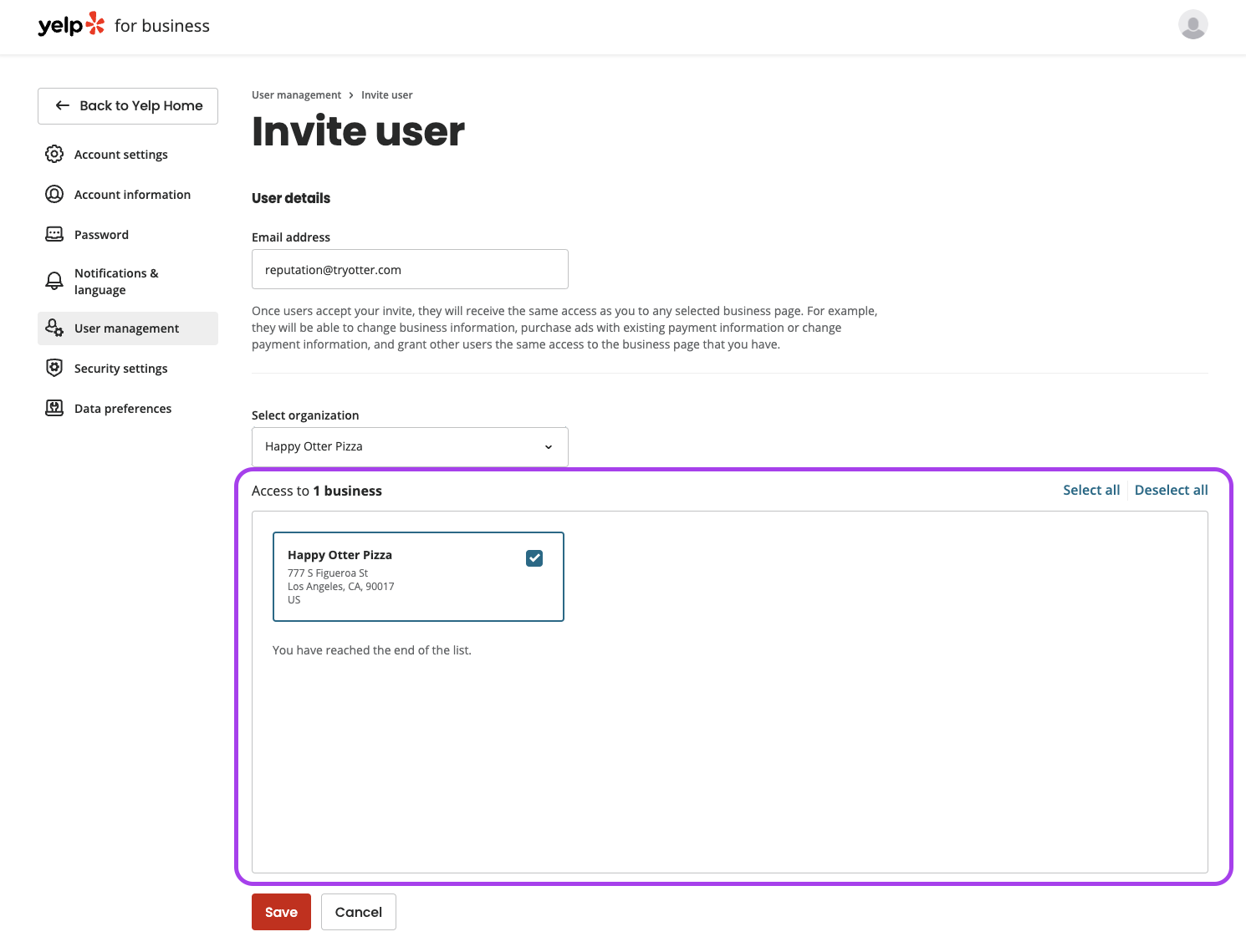Image resolution: width=1246 pixels, height=952 pixels.
Task: Open Data preferences page
Action: 128,409
